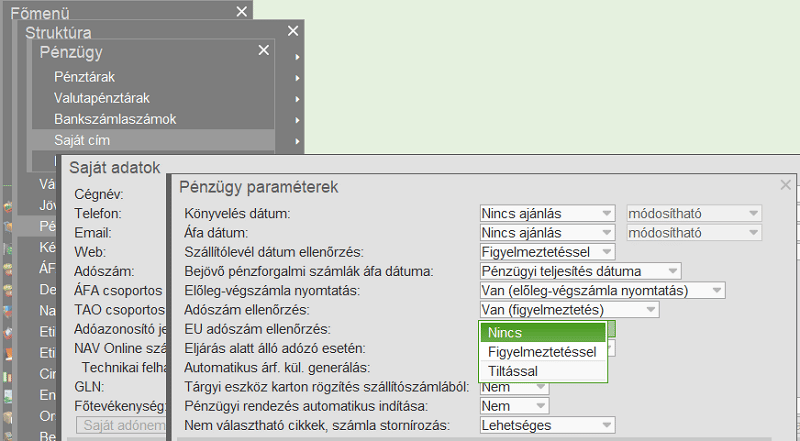Click Eljárás alatt álló adózó esetén label
Image resolution: width=800 pixels, height=441 pixels.
point(275,349)
